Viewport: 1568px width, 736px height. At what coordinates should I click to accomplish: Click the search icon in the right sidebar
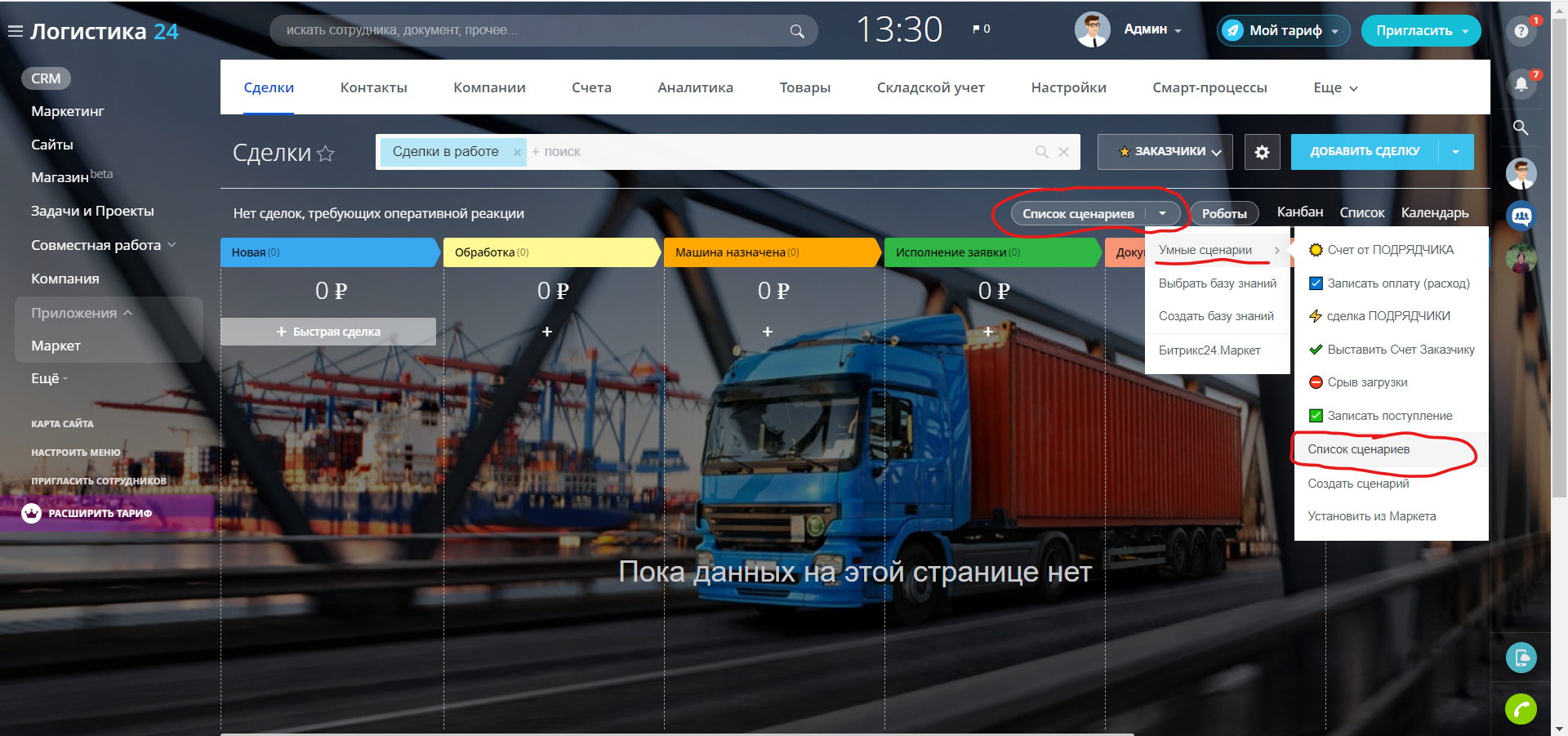(1521, 127)
